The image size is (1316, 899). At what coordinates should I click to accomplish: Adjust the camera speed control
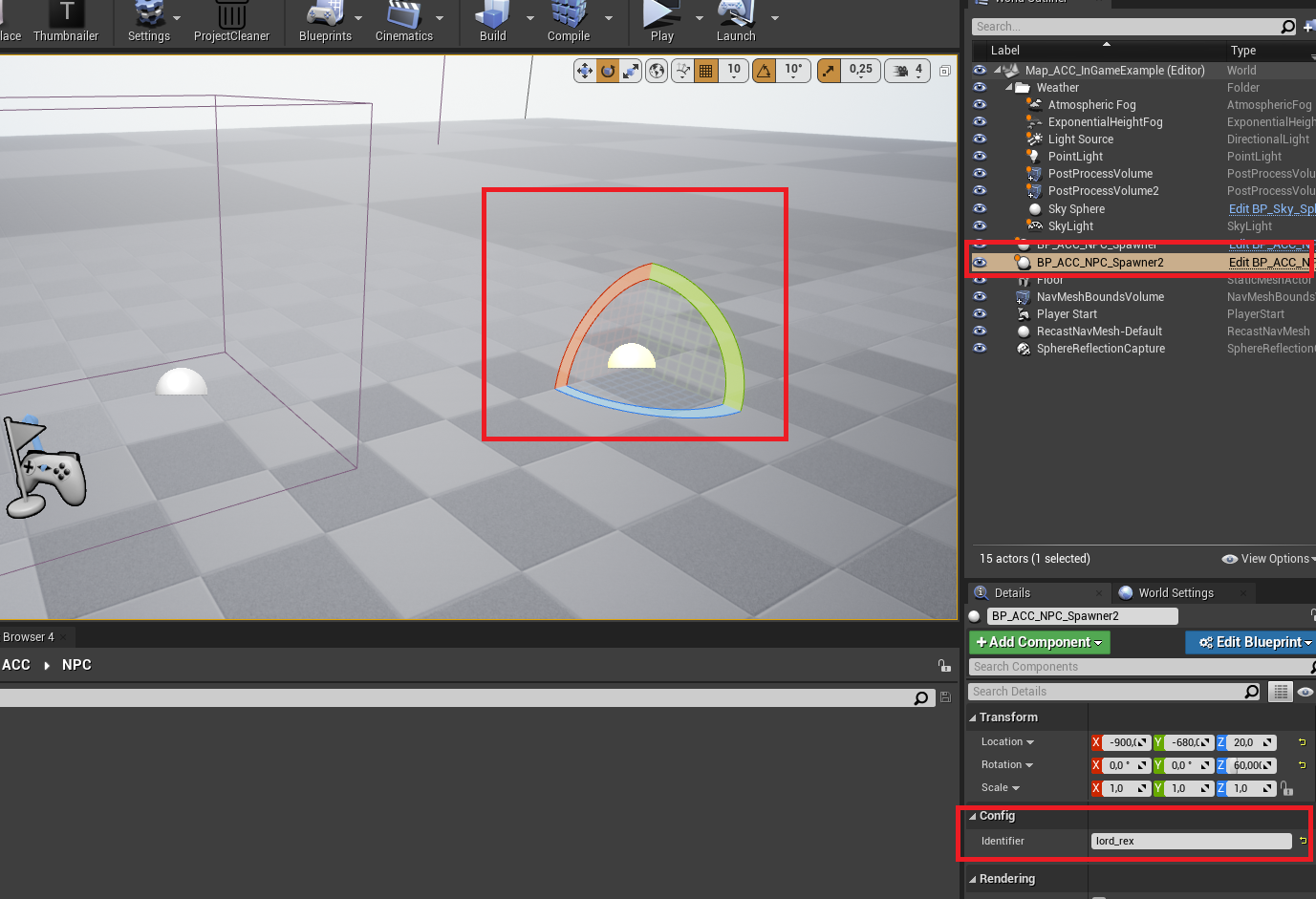(907, 70)
